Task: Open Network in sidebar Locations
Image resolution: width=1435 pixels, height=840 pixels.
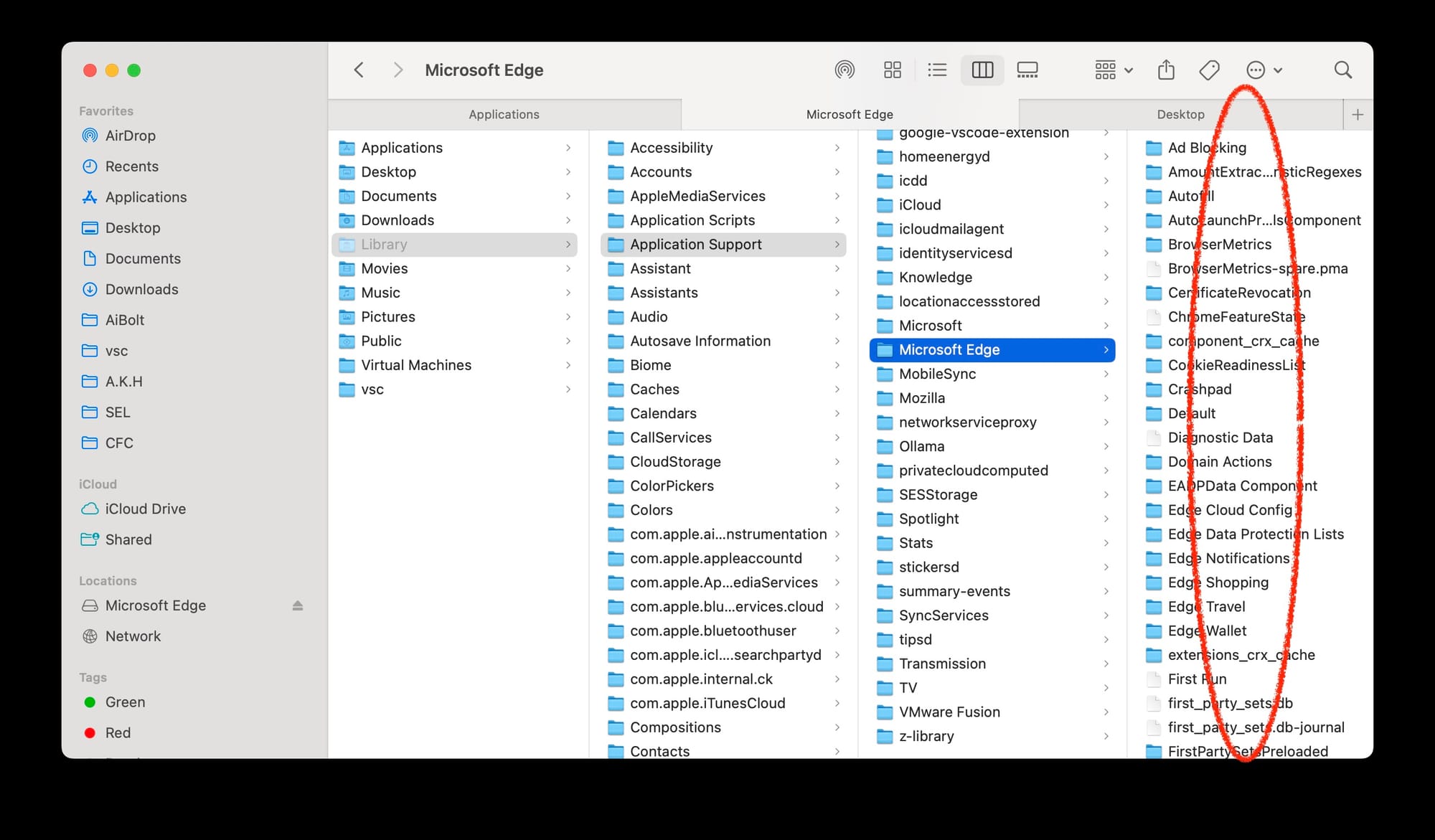Action: click(x=133, y=636)
